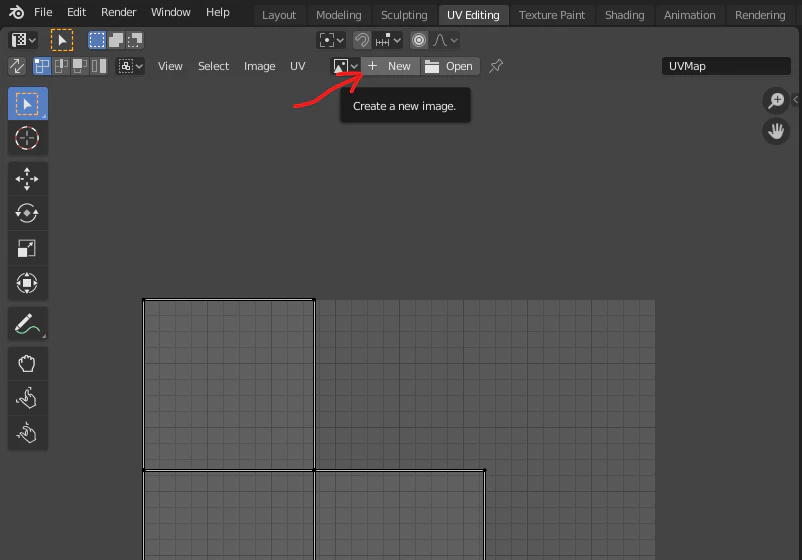Open the File menu
Screen dimensions: 802x560
pos(43,12)
